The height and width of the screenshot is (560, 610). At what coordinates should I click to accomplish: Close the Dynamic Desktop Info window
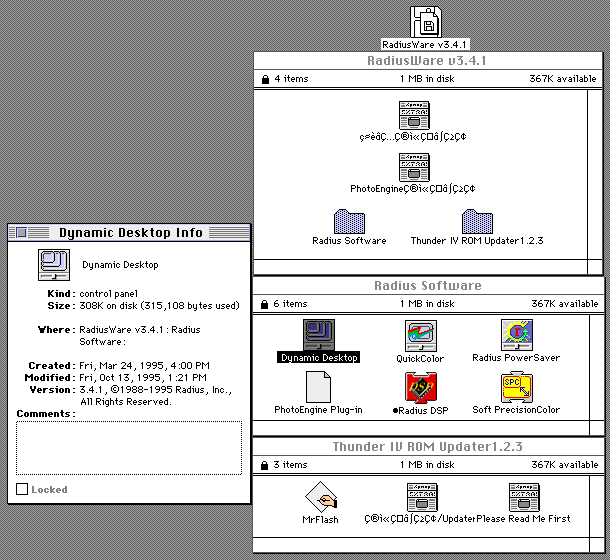21,233
